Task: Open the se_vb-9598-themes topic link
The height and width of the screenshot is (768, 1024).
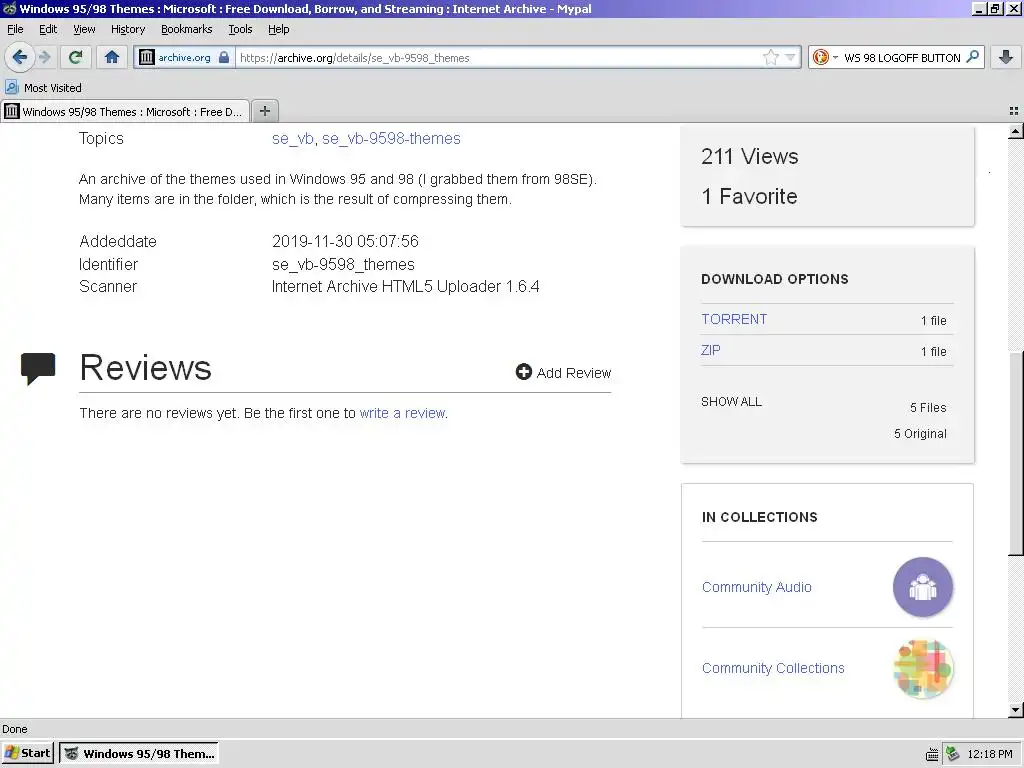Action: point(391,138)
